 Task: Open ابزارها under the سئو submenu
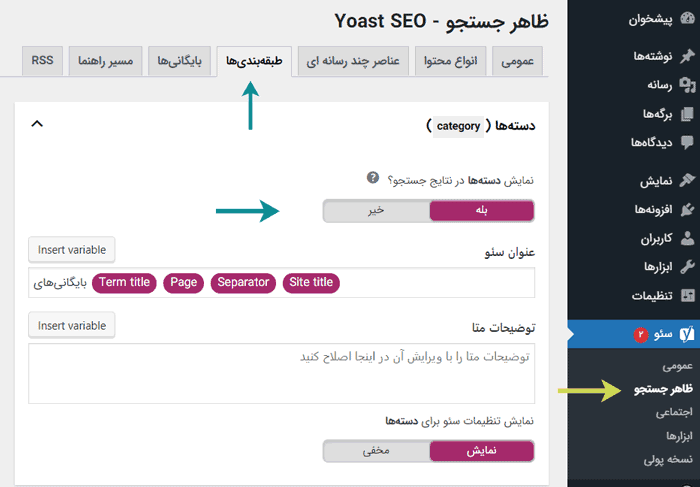pos(679,436)
